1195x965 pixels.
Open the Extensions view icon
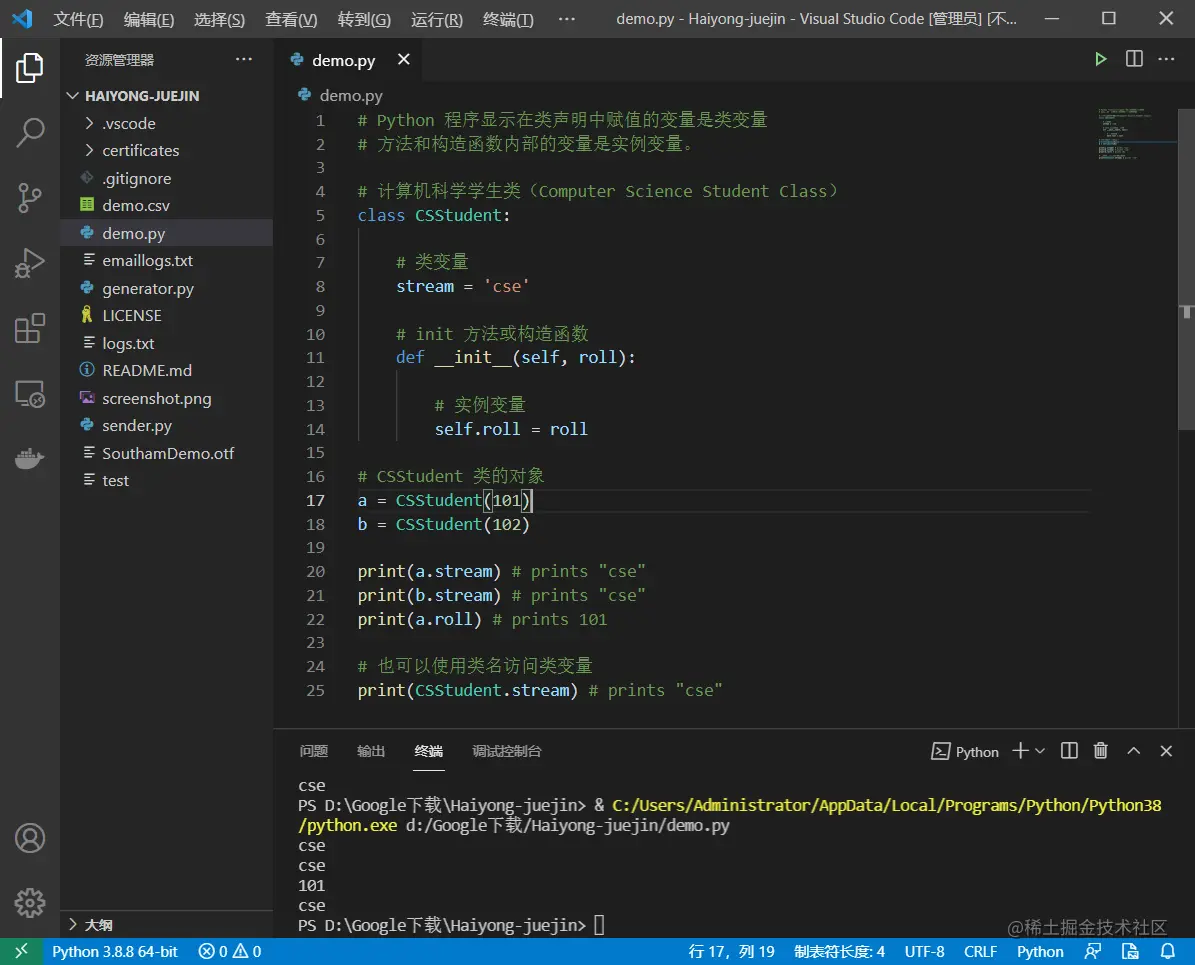[x=30, y=329]
